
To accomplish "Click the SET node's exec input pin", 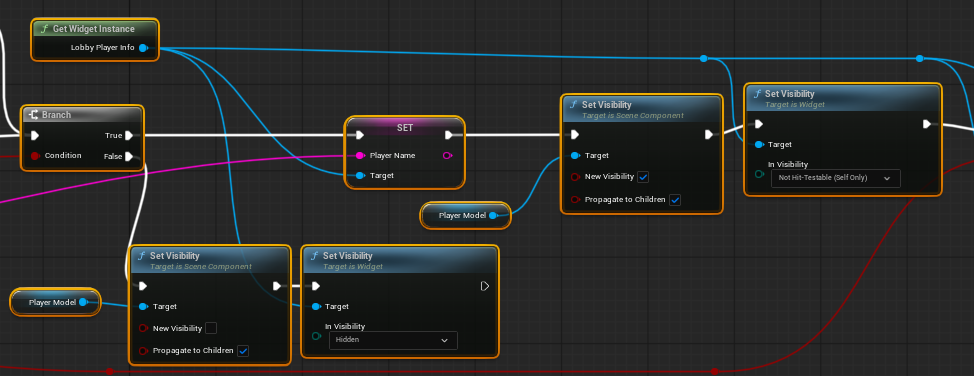I will [x=360, y=135].
